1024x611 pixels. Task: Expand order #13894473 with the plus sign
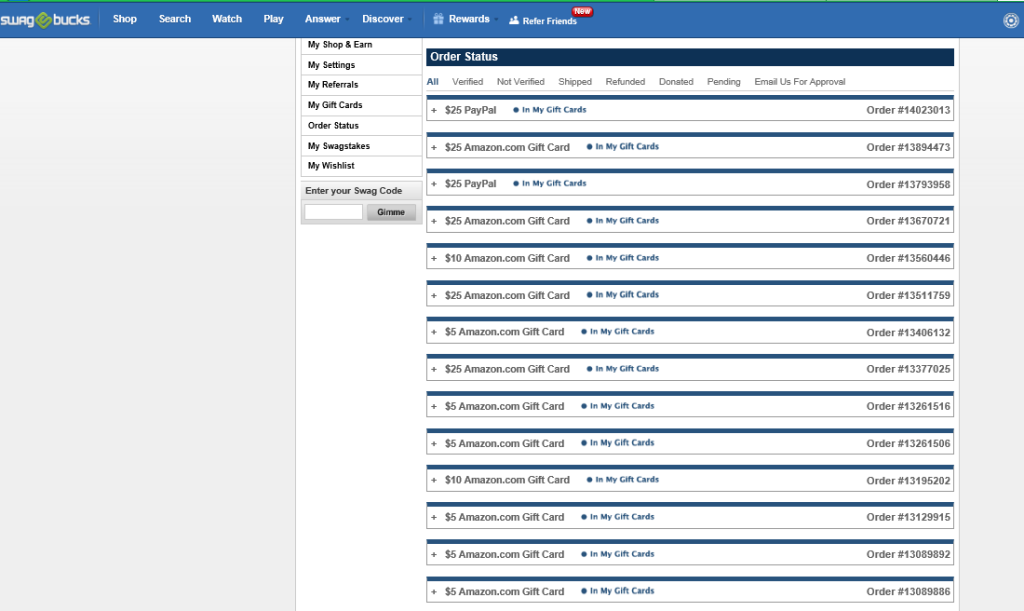[x=434, y=148]
